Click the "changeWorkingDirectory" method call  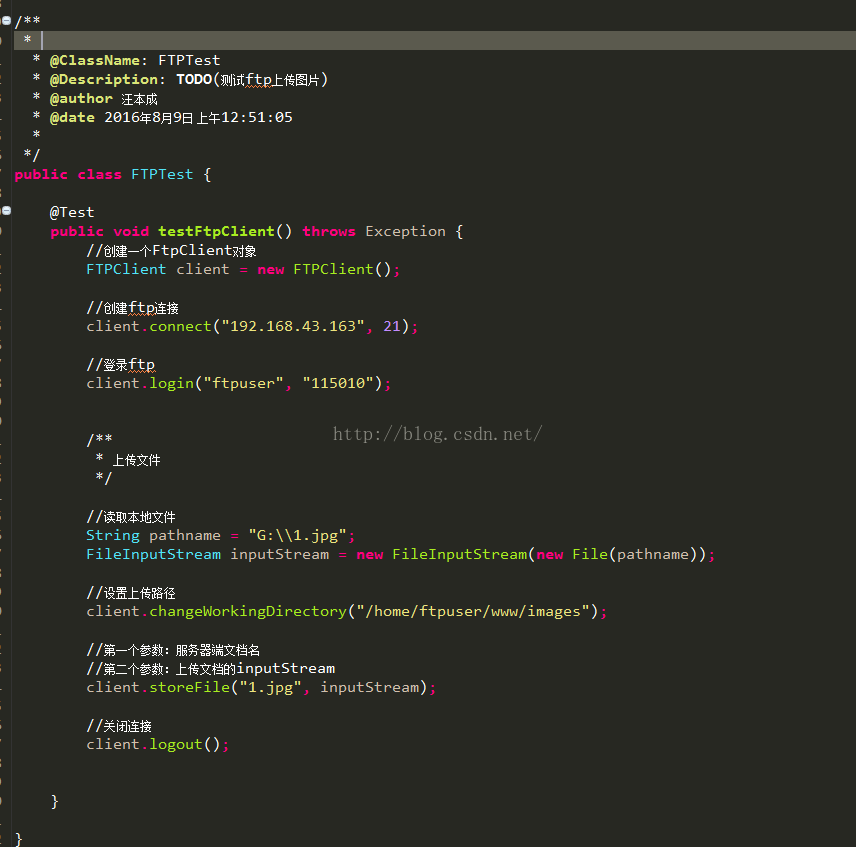pyautogui.click(x=248, y=612)
